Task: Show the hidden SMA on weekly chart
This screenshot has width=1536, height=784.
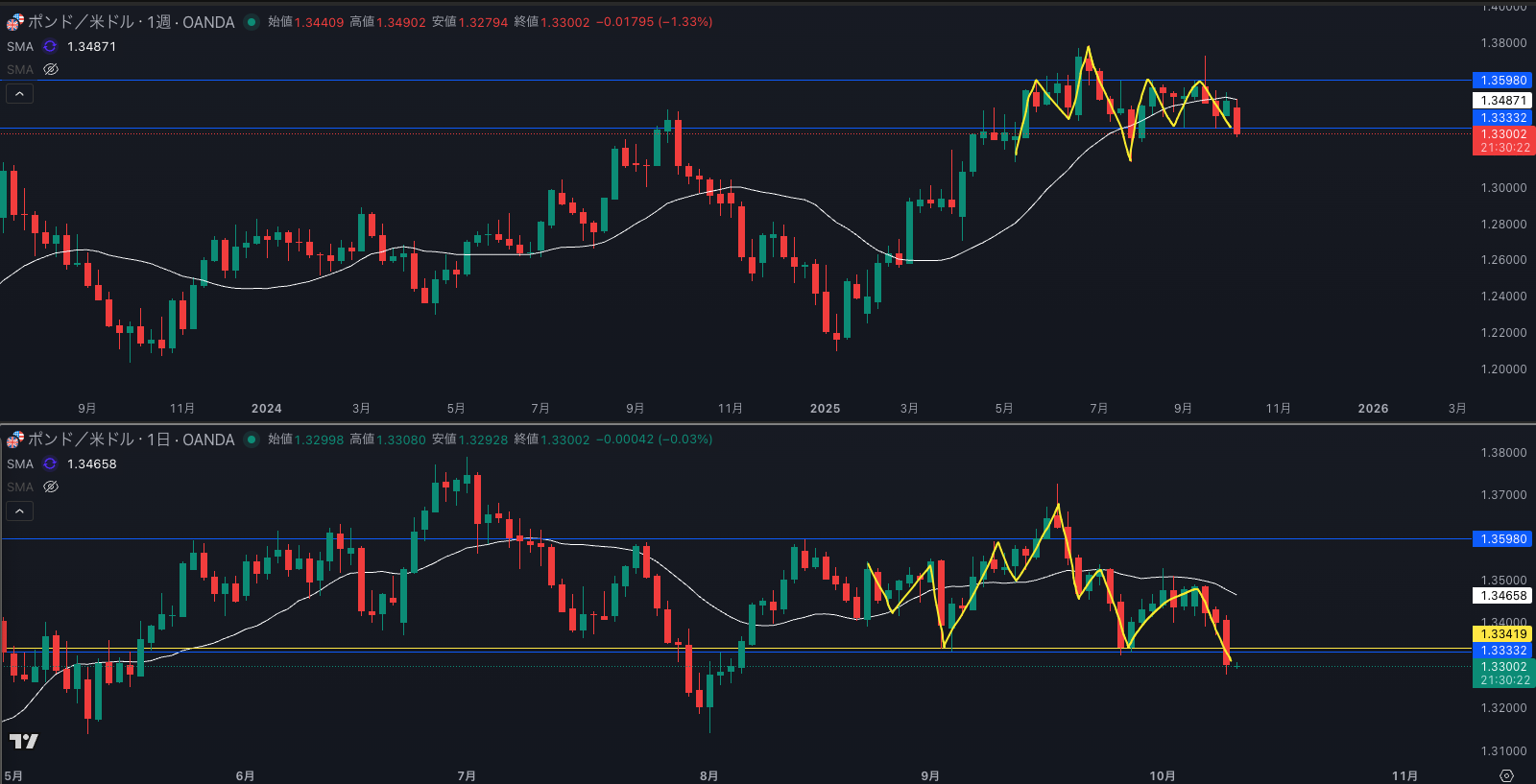Action: point(51,69)
